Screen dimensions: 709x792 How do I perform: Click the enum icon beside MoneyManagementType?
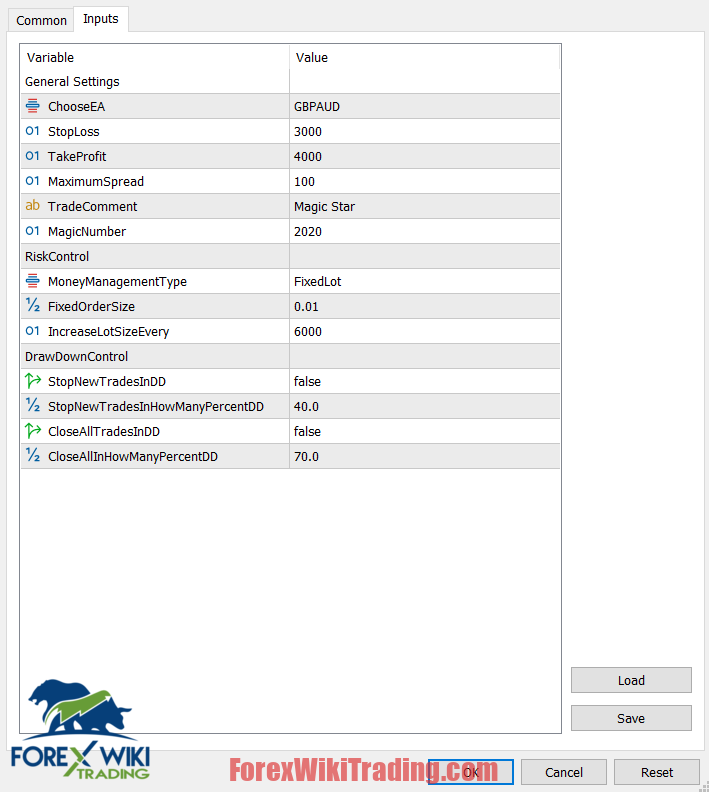[32, 281]
